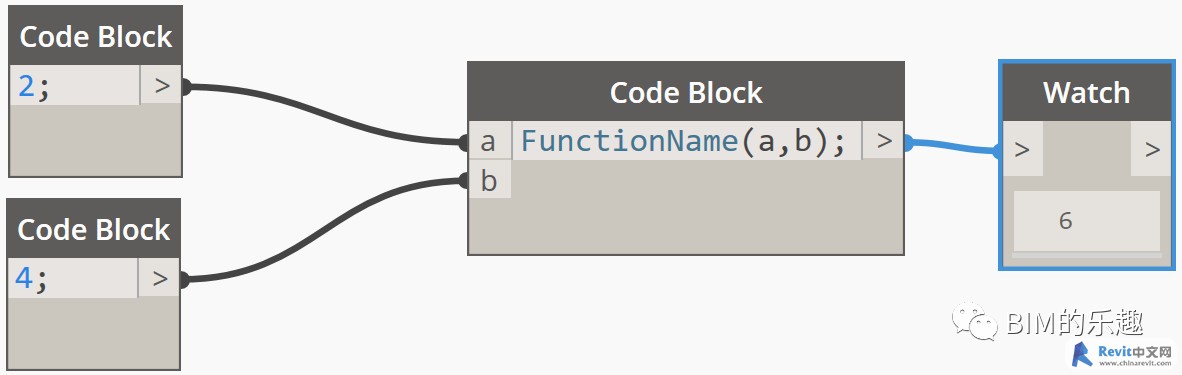Select the central Code Block title bar
The width and height of the screenshot is (1182, 375).
[686, 92]
